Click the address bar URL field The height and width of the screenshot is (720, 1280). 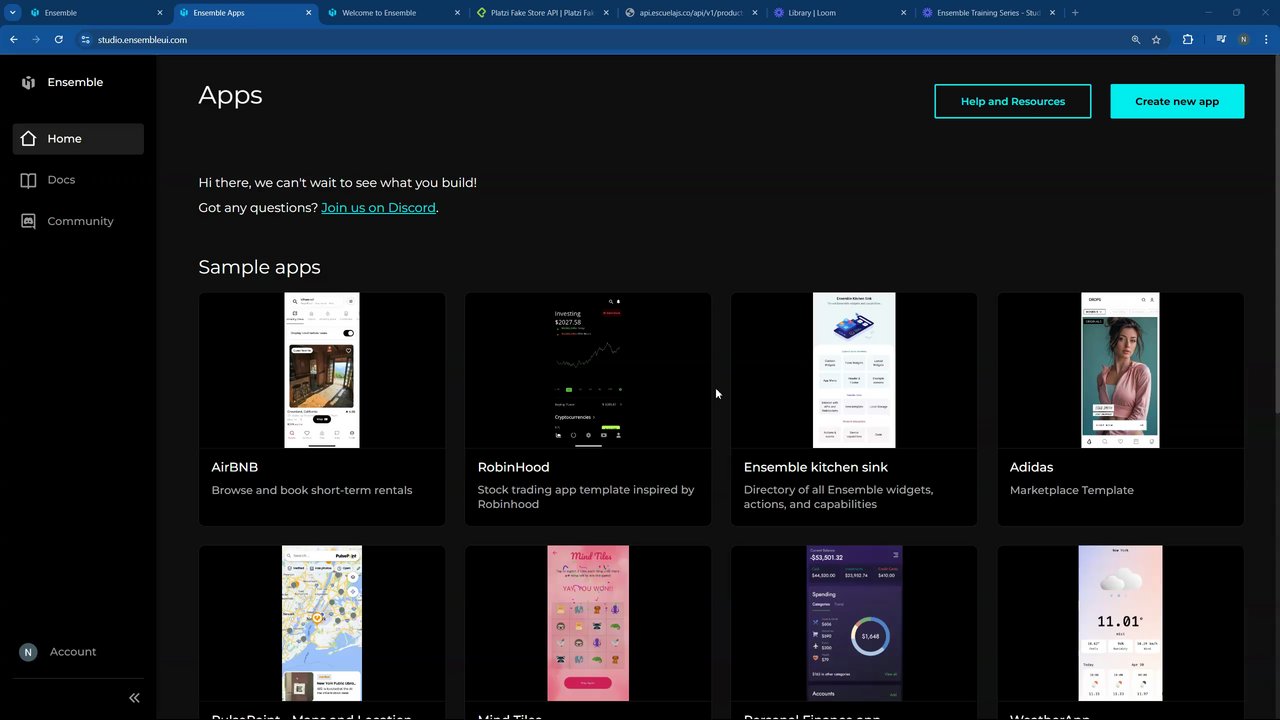coord(610,40)
